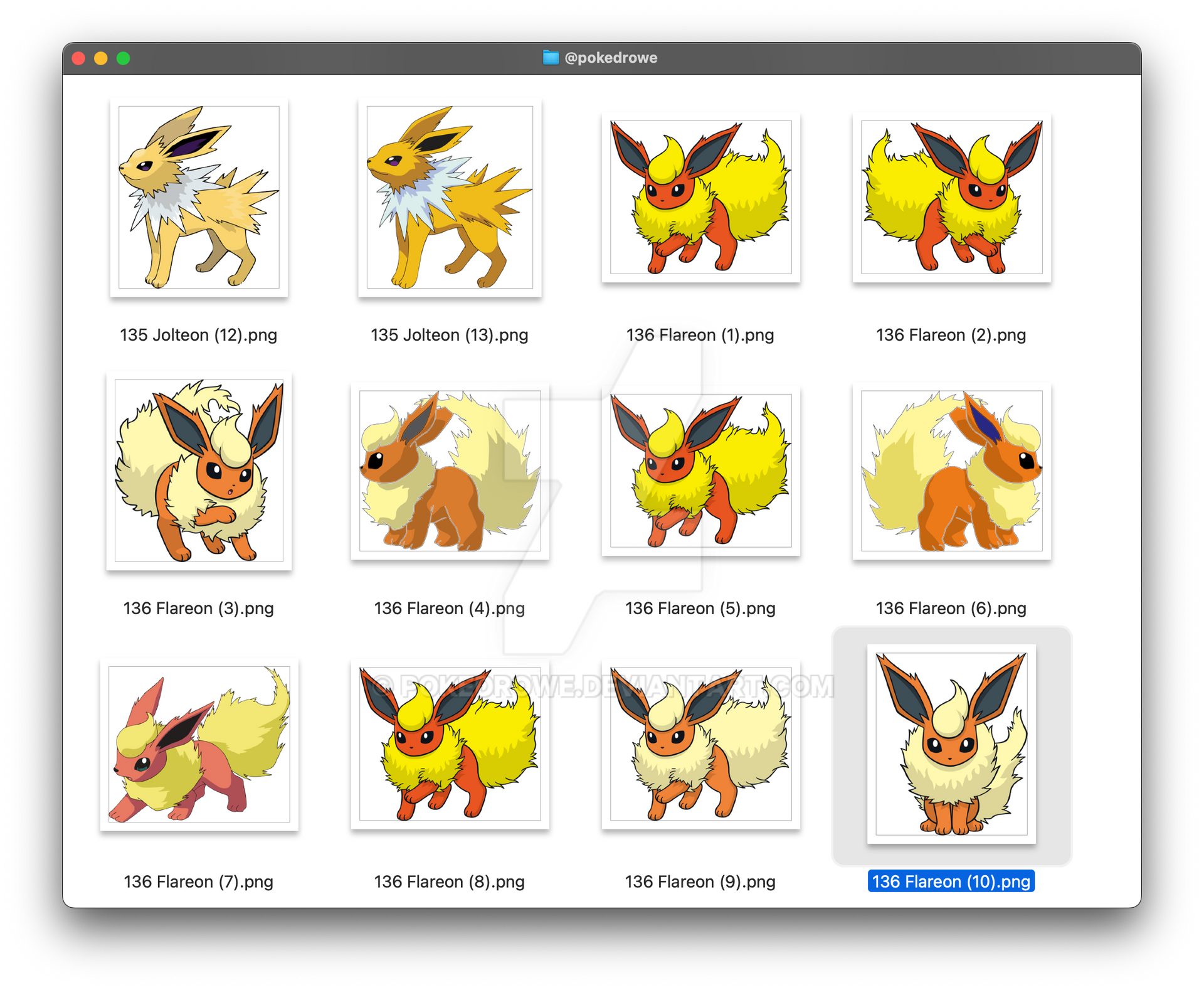Click the filename '136 Flareon (8).png'
The width and height of the screenshot is (1204, 990).
click(x=450, y=882)
